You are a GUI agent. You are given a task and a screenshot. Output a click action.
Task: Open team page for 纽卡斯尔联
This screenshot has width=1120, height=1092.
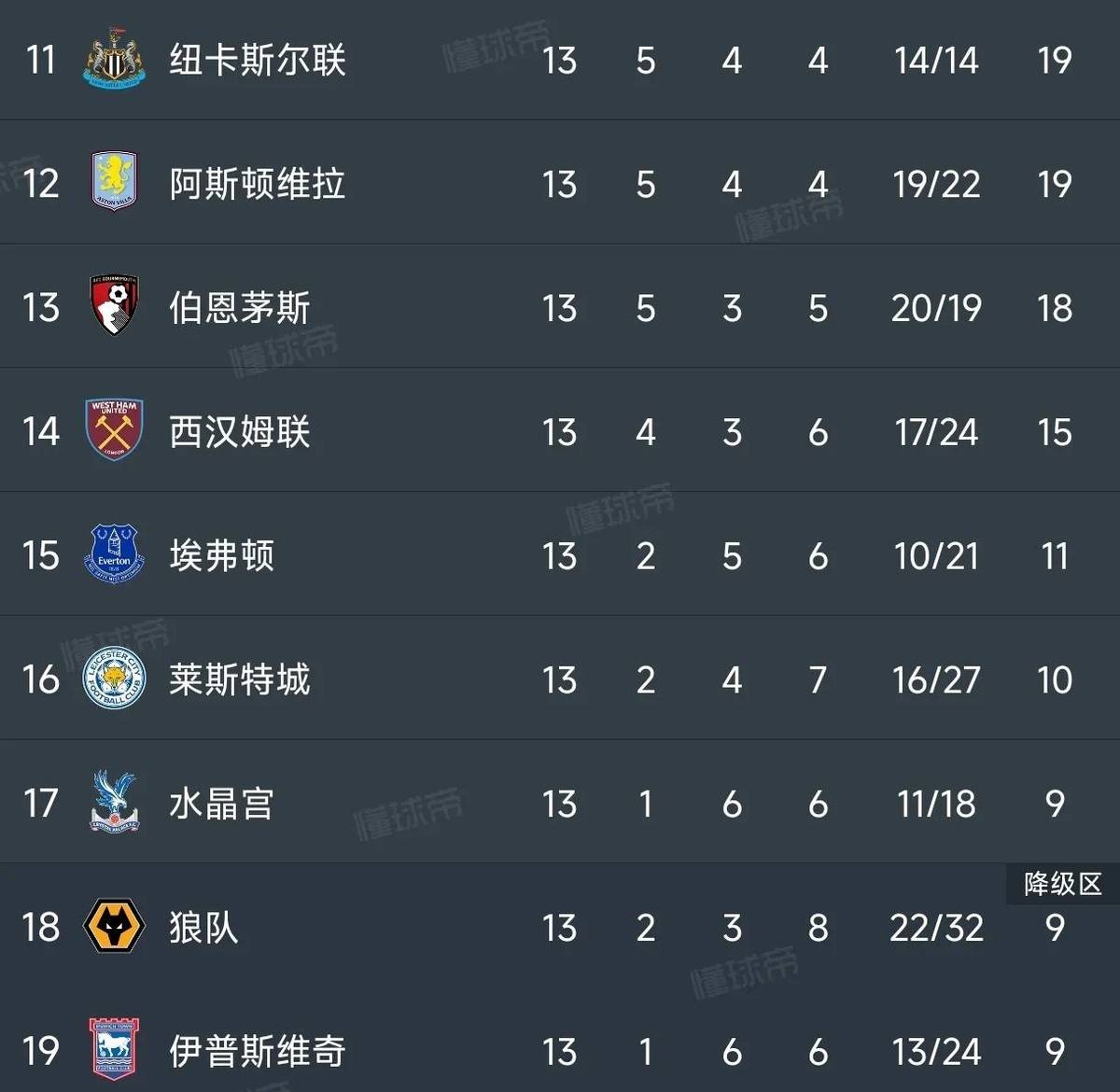[258, 60]
